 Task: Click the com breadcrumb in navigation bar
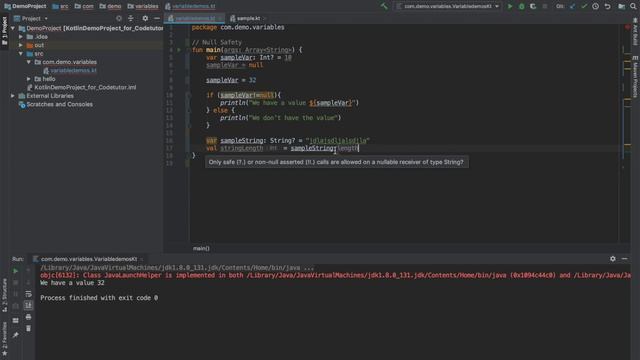pos(84,6)
